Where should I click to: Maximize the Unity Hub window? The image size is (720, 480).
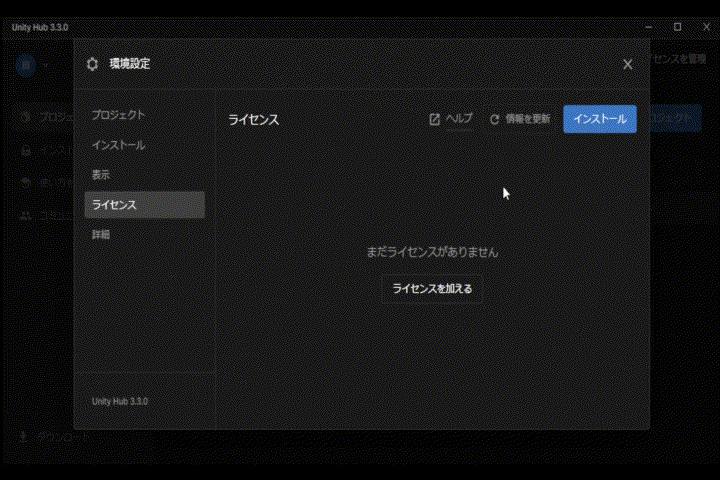677,27
